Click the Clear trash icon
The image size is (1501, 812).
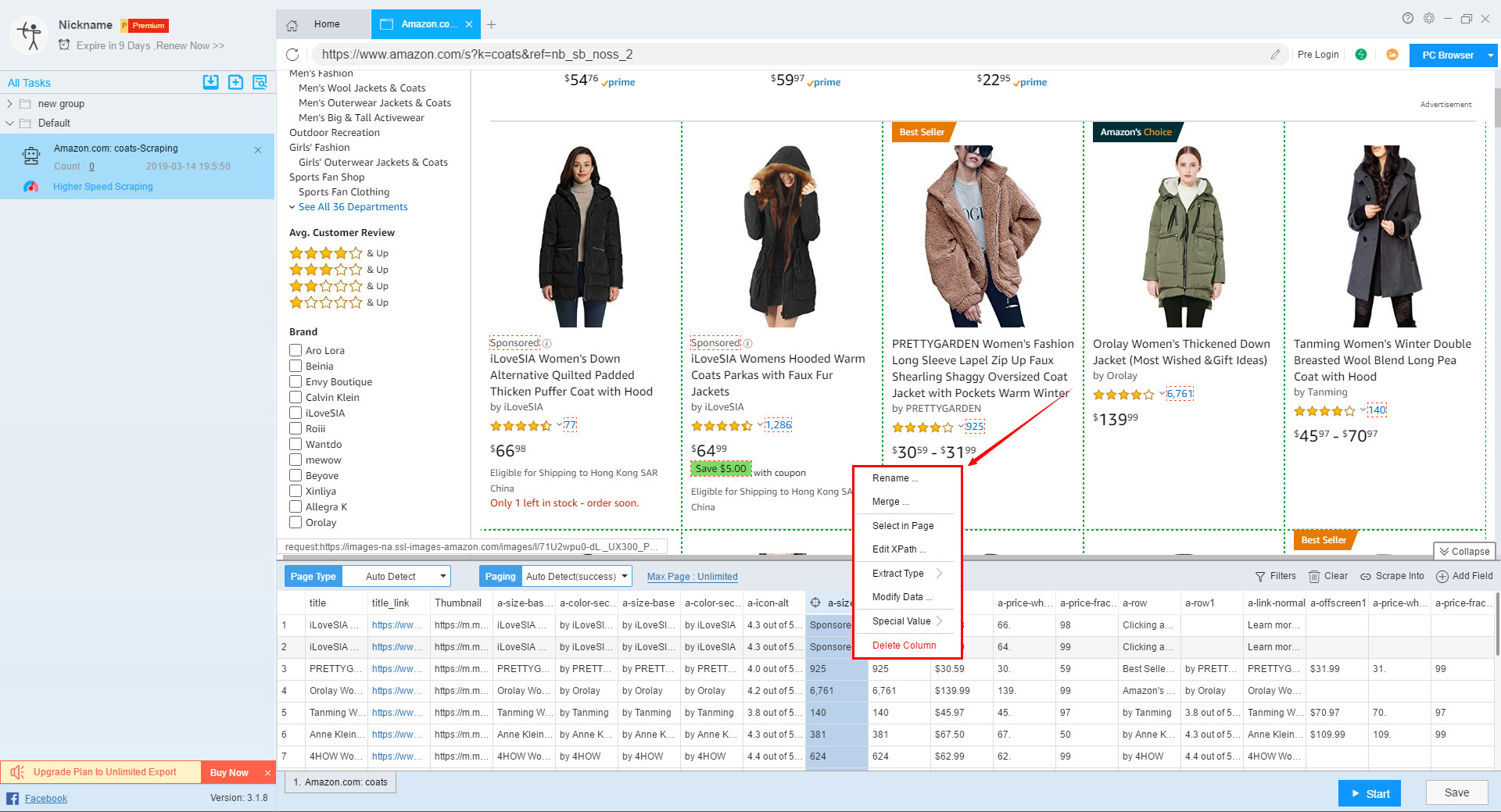(1314, 577)
